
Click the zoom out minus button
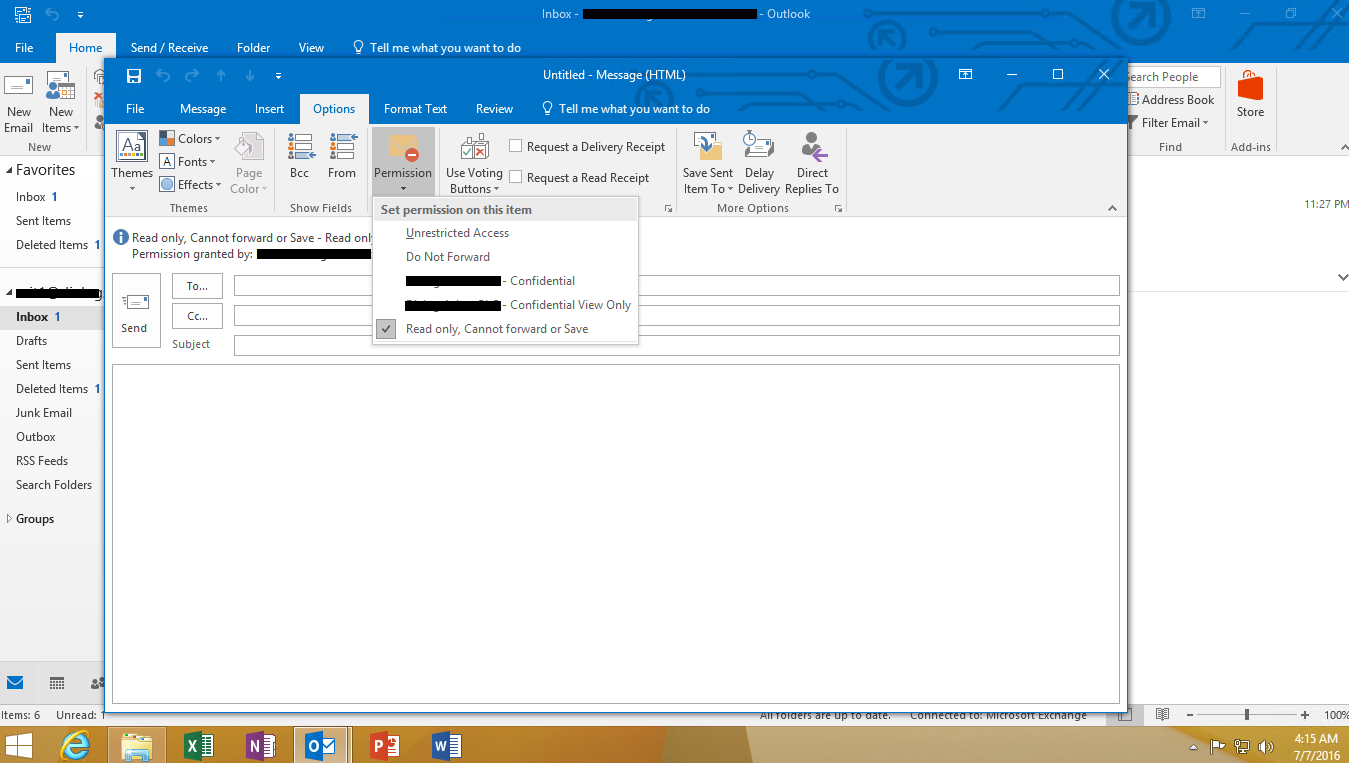coord(1192,715)
